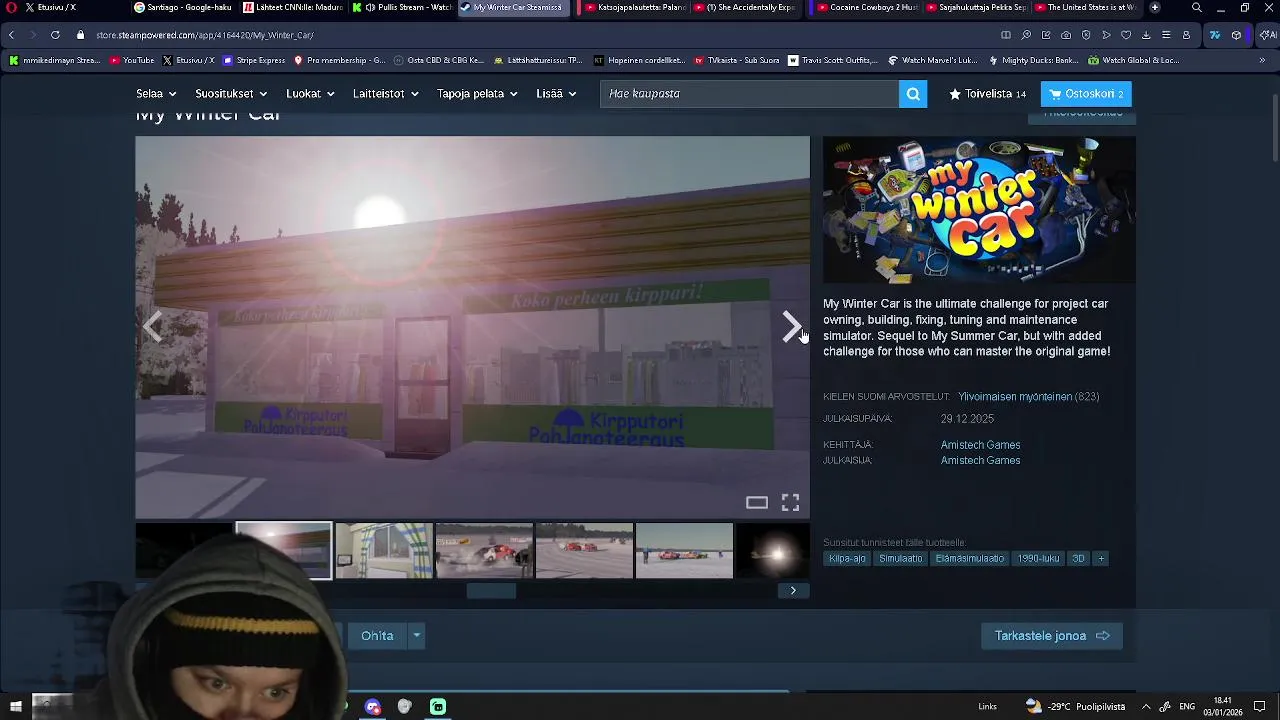Open Ylivoimaisen myönteinen reviews link

[1014, 397]
